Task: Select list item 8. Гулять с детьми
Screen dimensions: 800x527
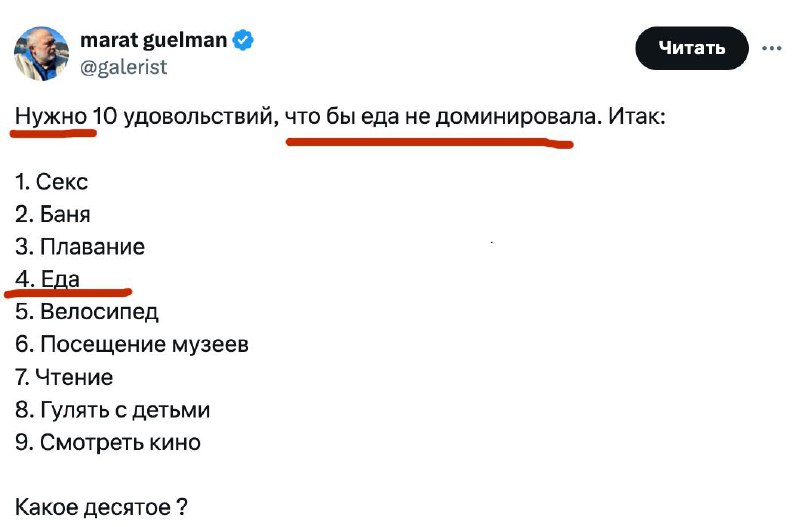Action: coord(112,410)
